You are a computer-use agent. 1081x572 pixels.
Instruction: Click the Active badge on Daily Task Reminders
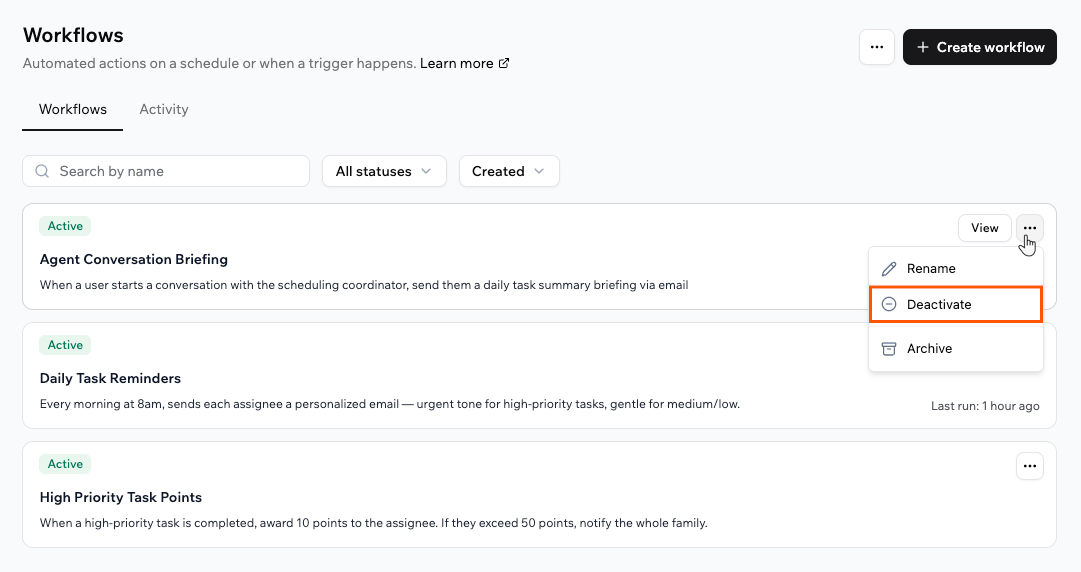pyautogui.click(x=65, y=345)
